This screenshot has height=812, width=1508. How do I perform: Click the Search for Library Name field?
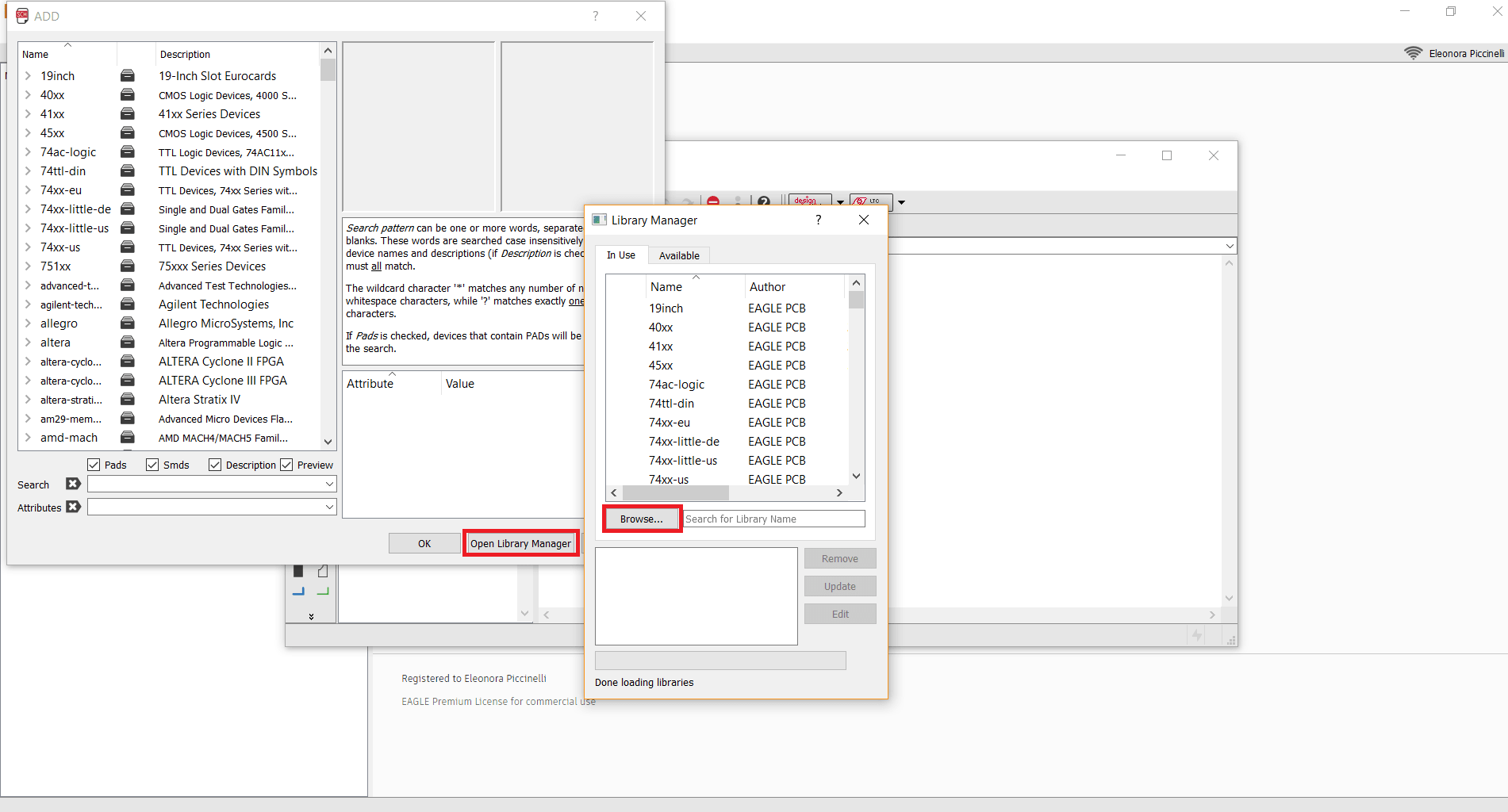[774, 519]
